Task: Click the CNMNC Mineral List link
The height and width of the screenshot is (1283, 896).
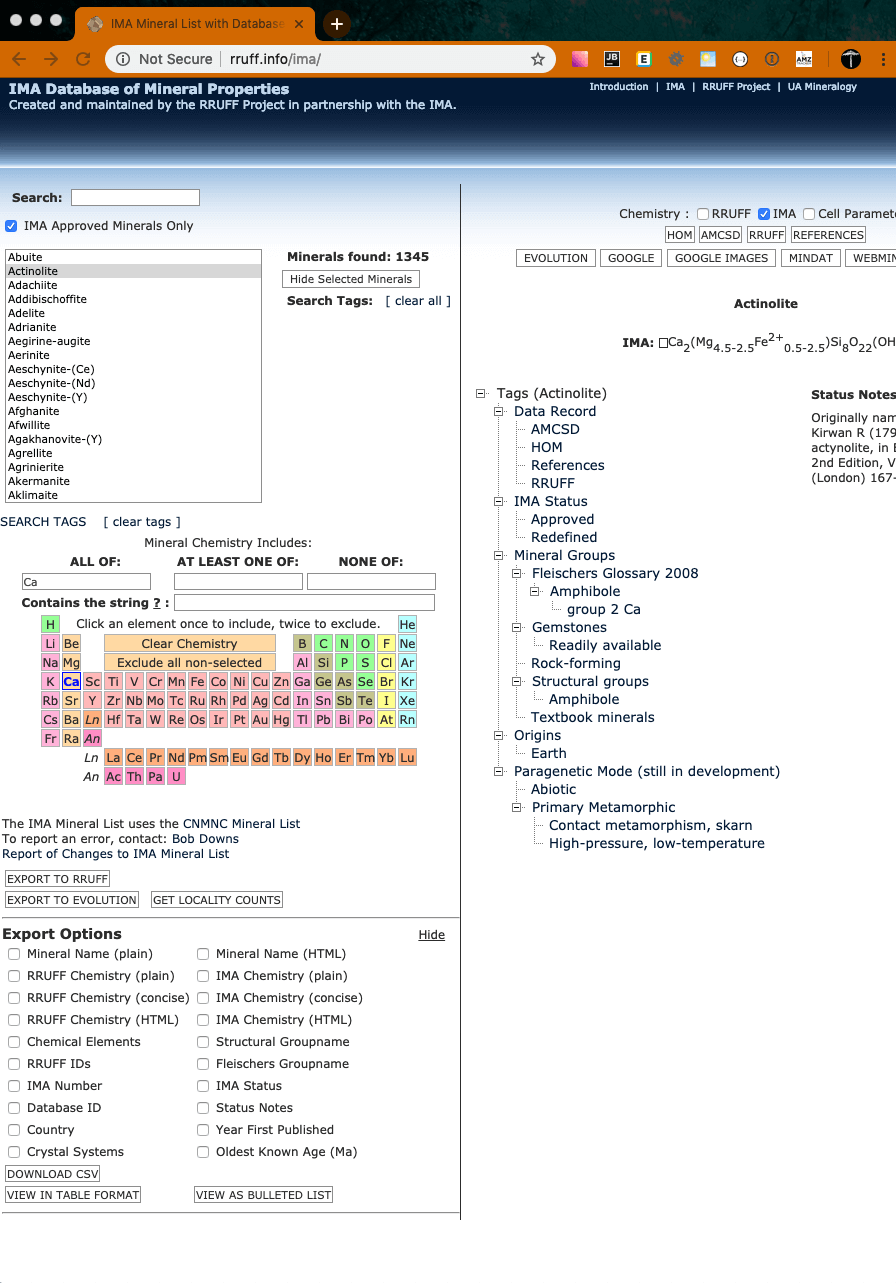Action: click(x=241, y=824)
